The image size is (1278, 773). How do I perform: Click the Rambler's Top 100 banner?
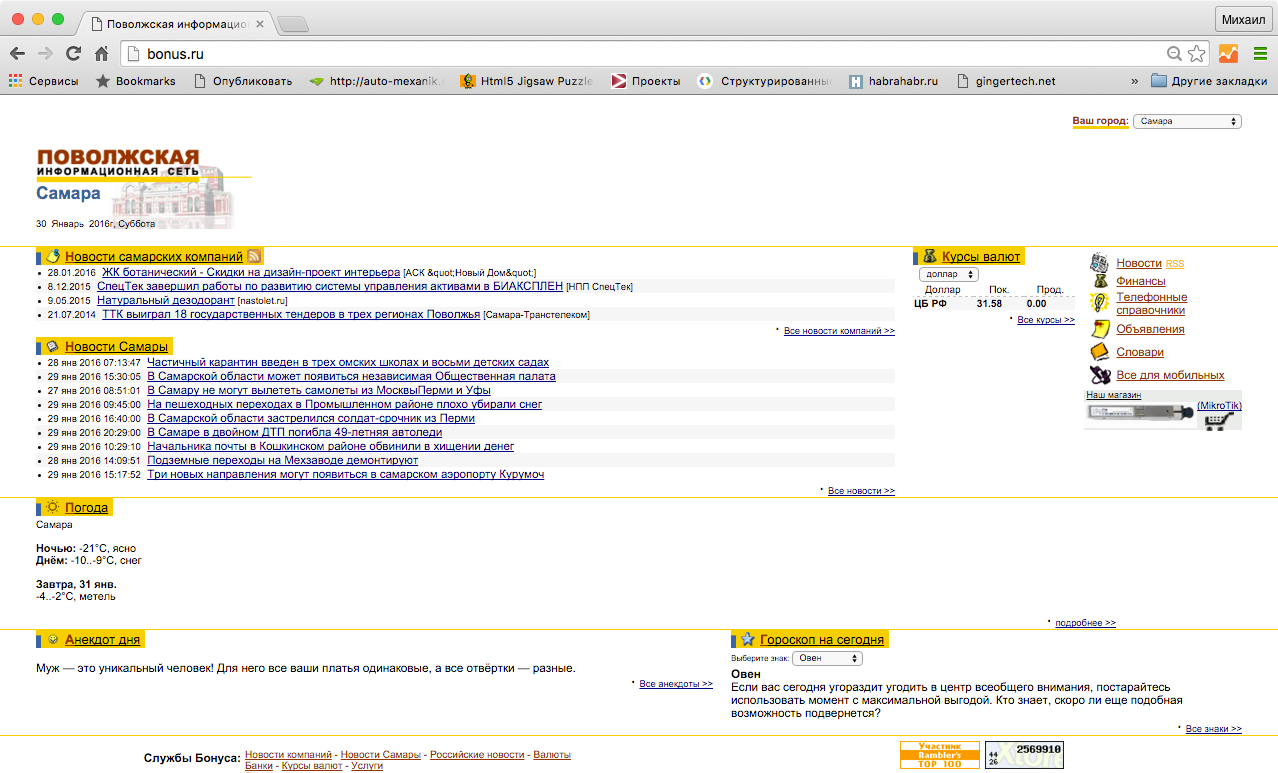[x=939, y=755]
